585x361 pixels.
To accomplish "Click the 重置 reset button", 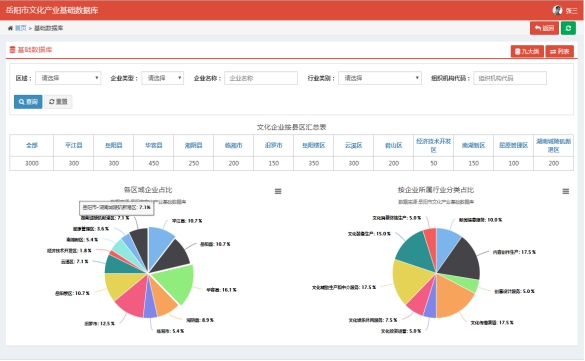I will 58,102.
